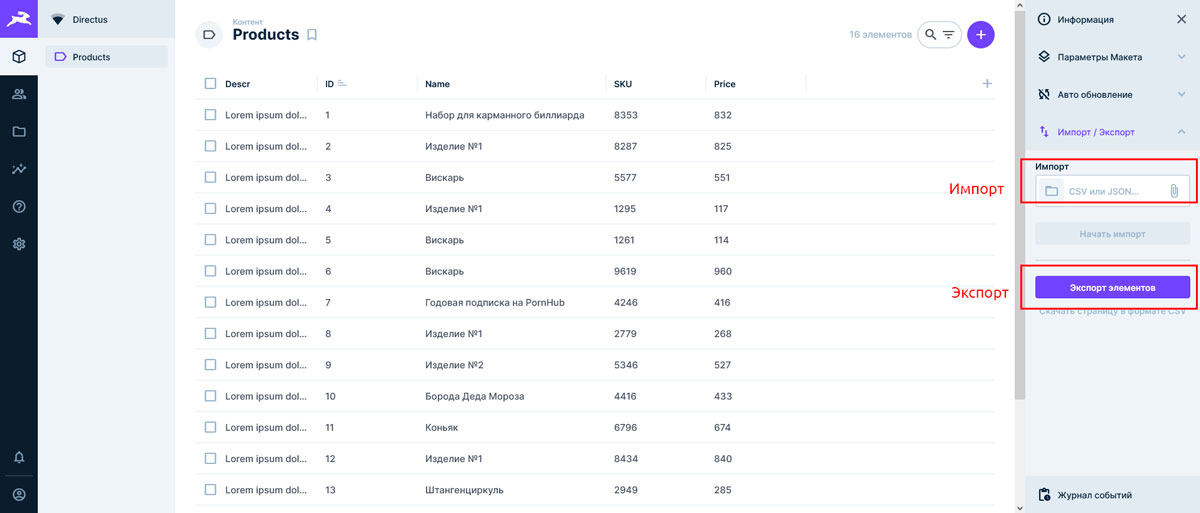Sort by the ID column header
1200x513 pixels.
tap(330, 84)
